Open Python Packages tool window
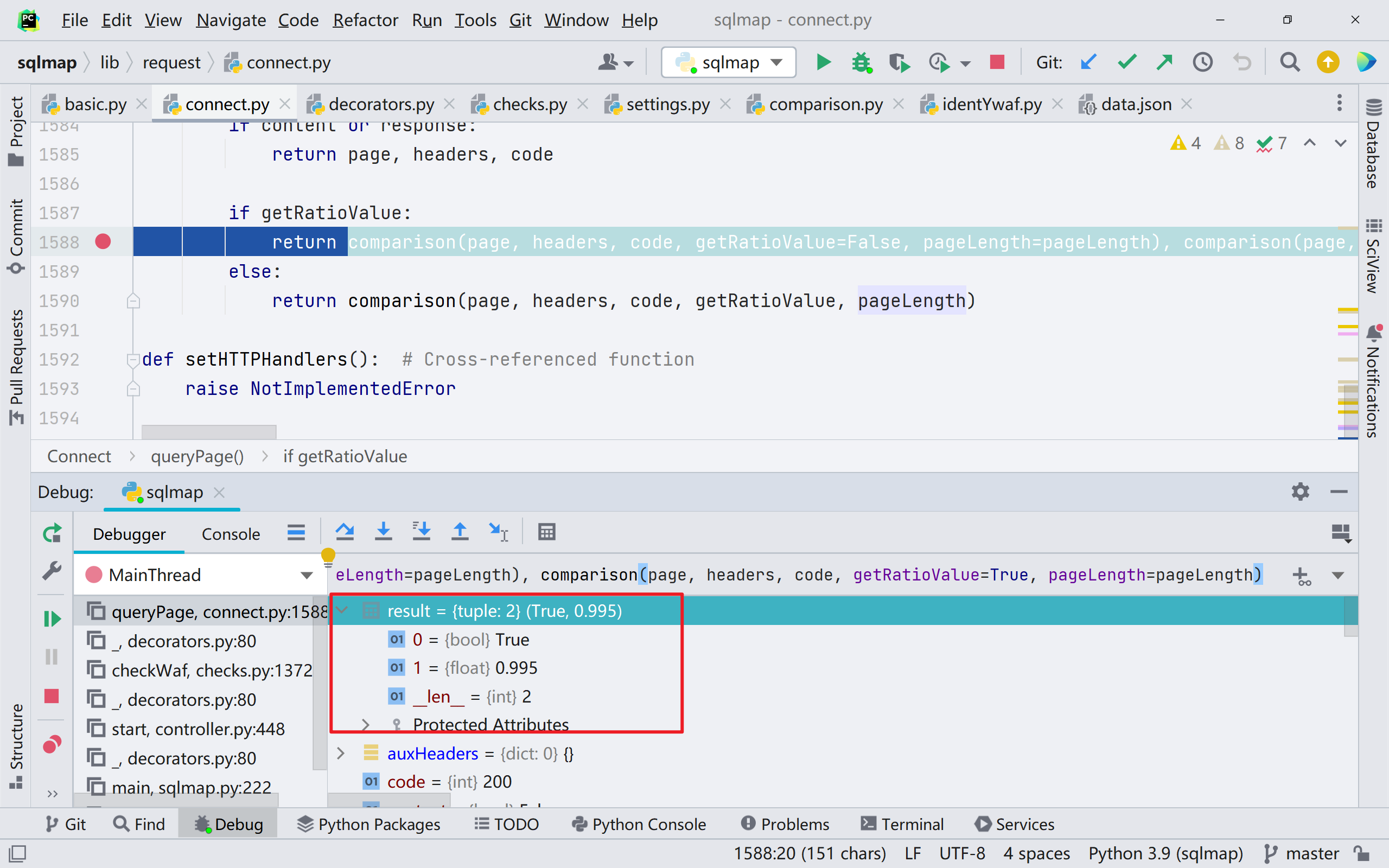Viewport: 1389px width, 868px height. click(x=368, y=825)
